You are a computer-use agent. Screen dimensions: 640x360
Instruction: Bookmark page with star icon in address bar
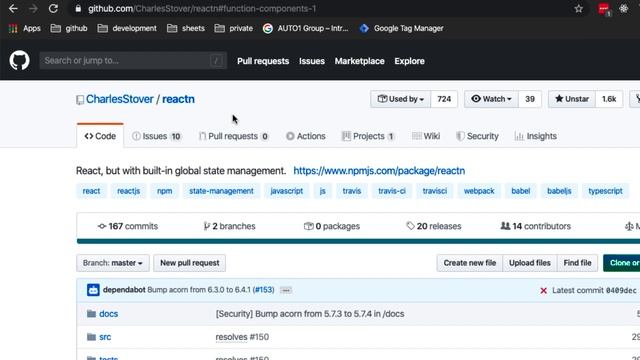click(578, 9)
